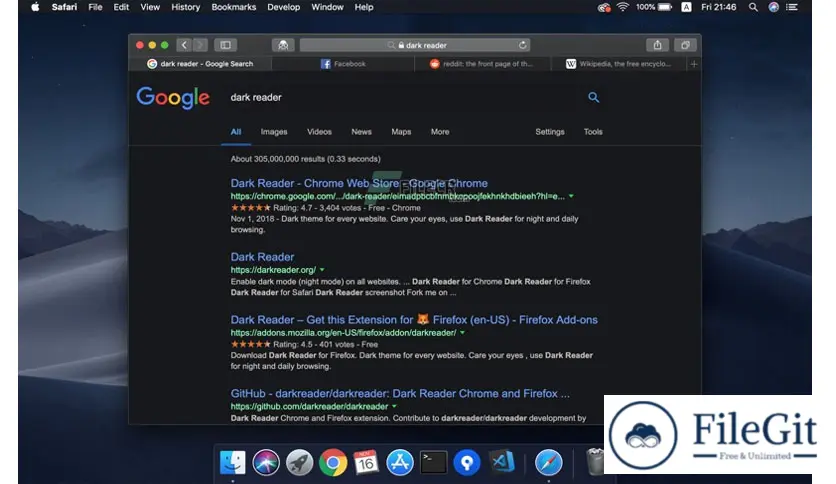Viewport: 836px width, 484px height.
Task: Open Trash in the Dock
Action: (594, 461)
